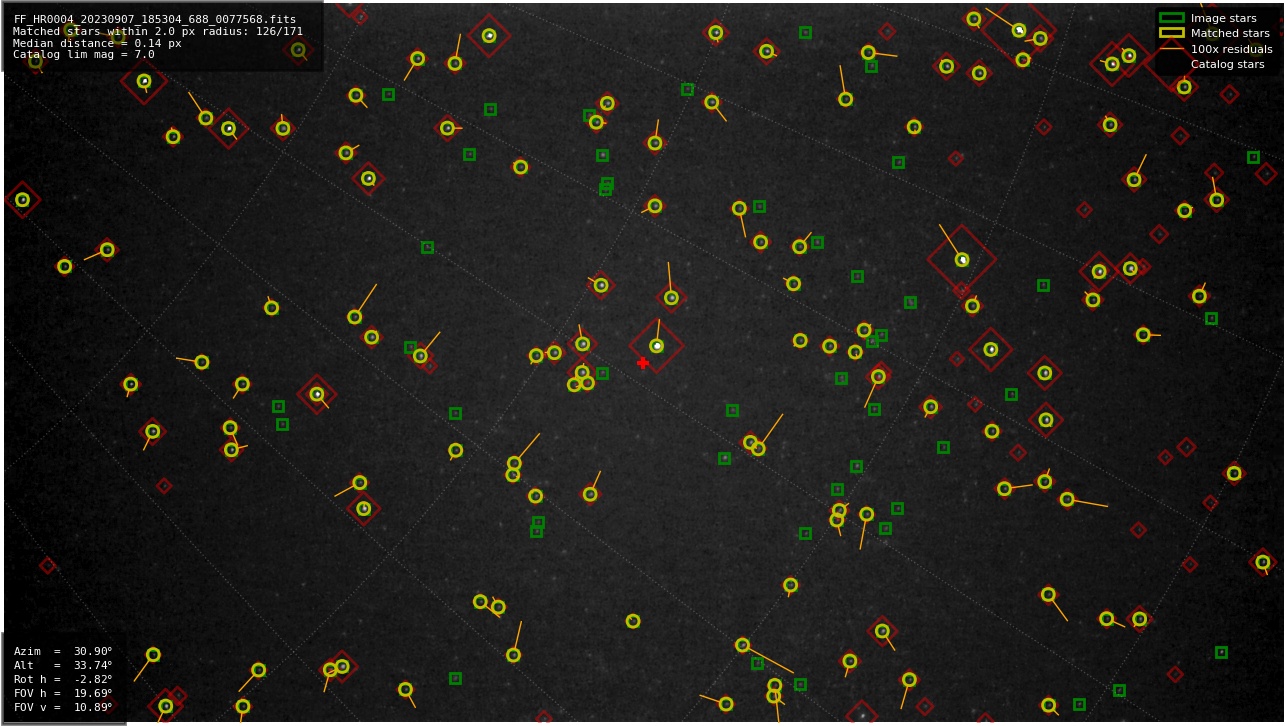Click the 'Matched stars' legend label
The image size is (1286, 726).
1230,33
